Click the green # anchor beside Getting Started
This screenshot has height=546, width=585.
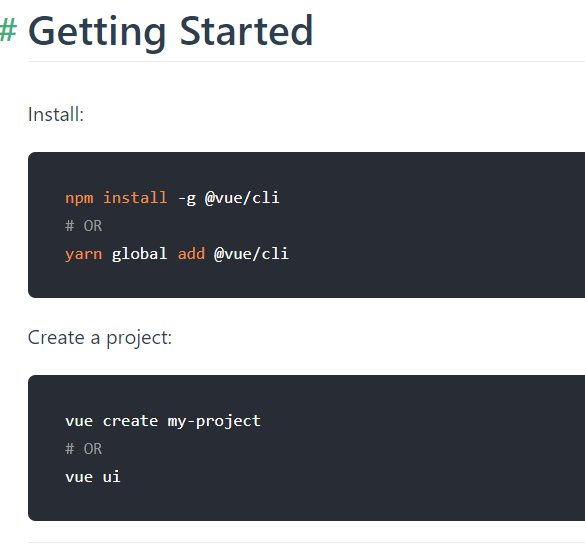pos(8,30)
